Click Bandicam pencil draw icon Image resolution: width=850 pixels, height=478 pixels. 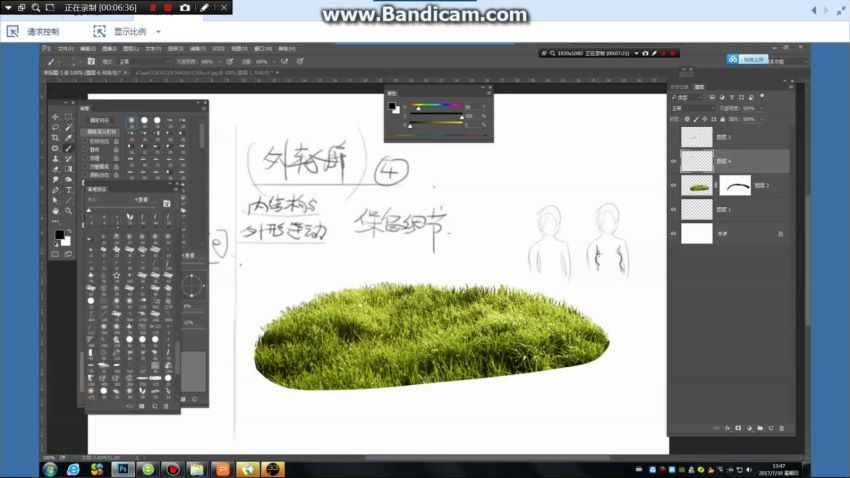tap(204, 8)
